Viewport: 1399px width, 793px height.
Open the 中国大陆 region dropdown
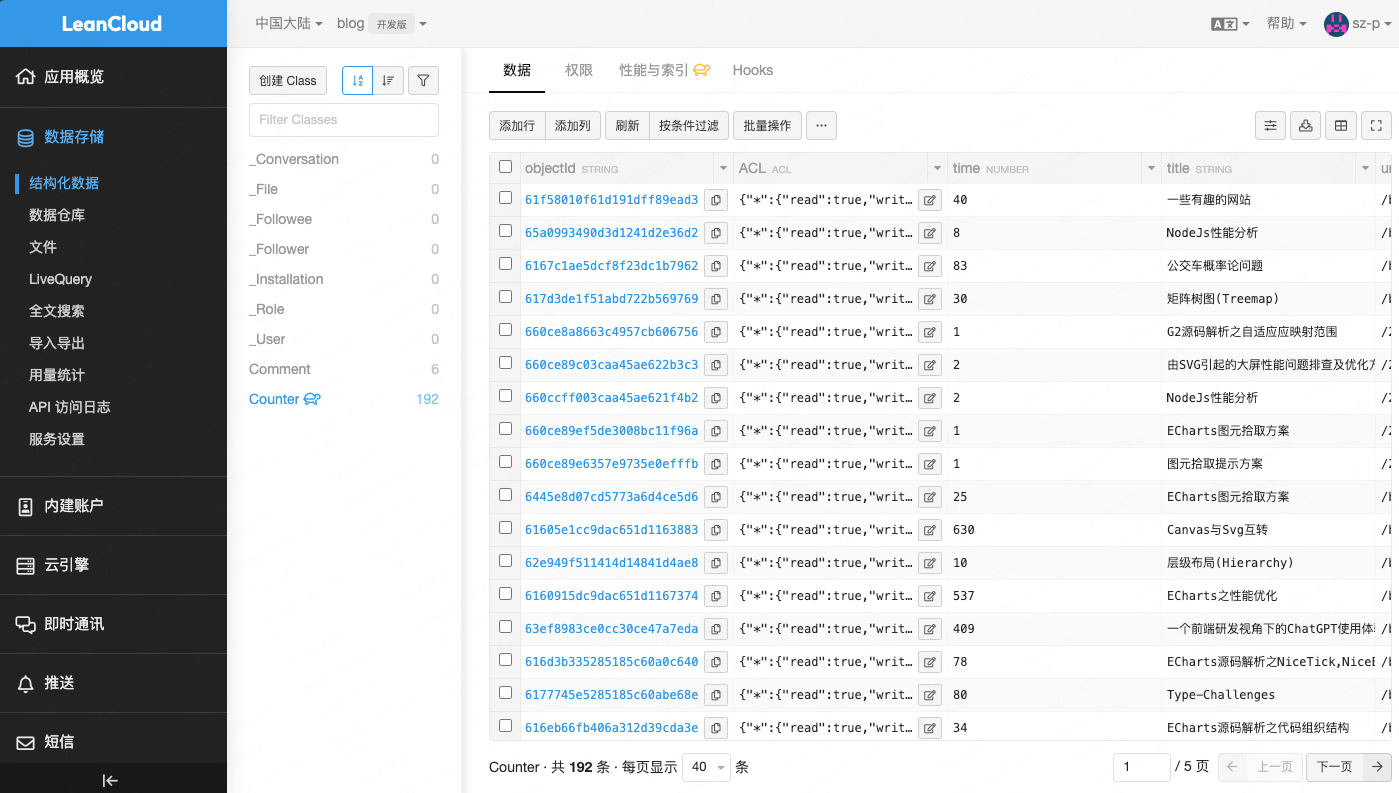(289, 23)
